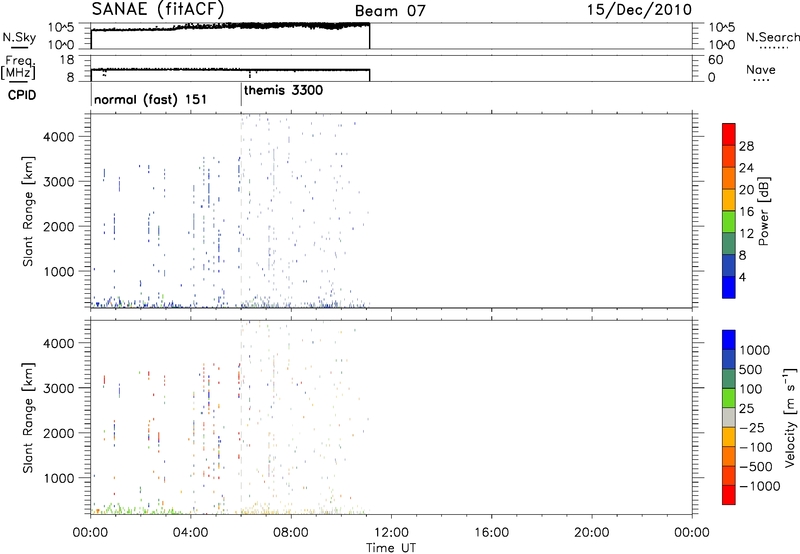The height and width of the screenshot is (554, 800).
Task: Click the blue top swatch of the Velocity colorbar
Action: 729,340
